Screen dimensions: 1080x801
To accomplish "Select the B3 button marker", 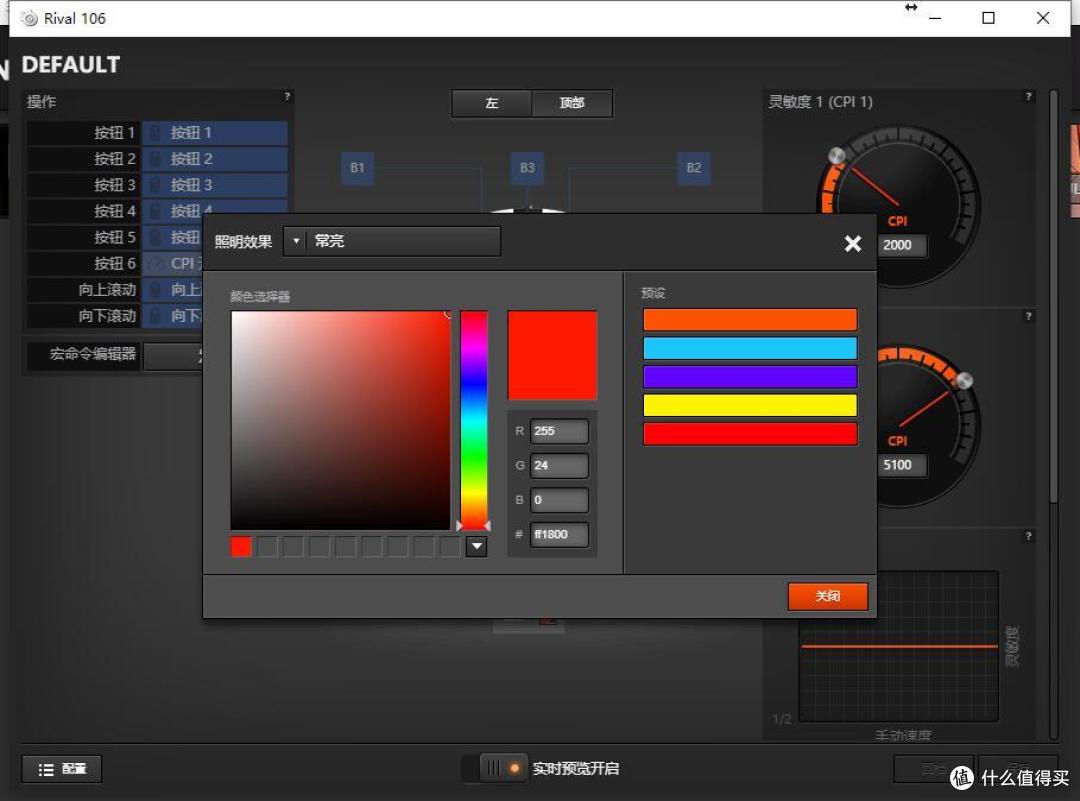I will (528, 168).
